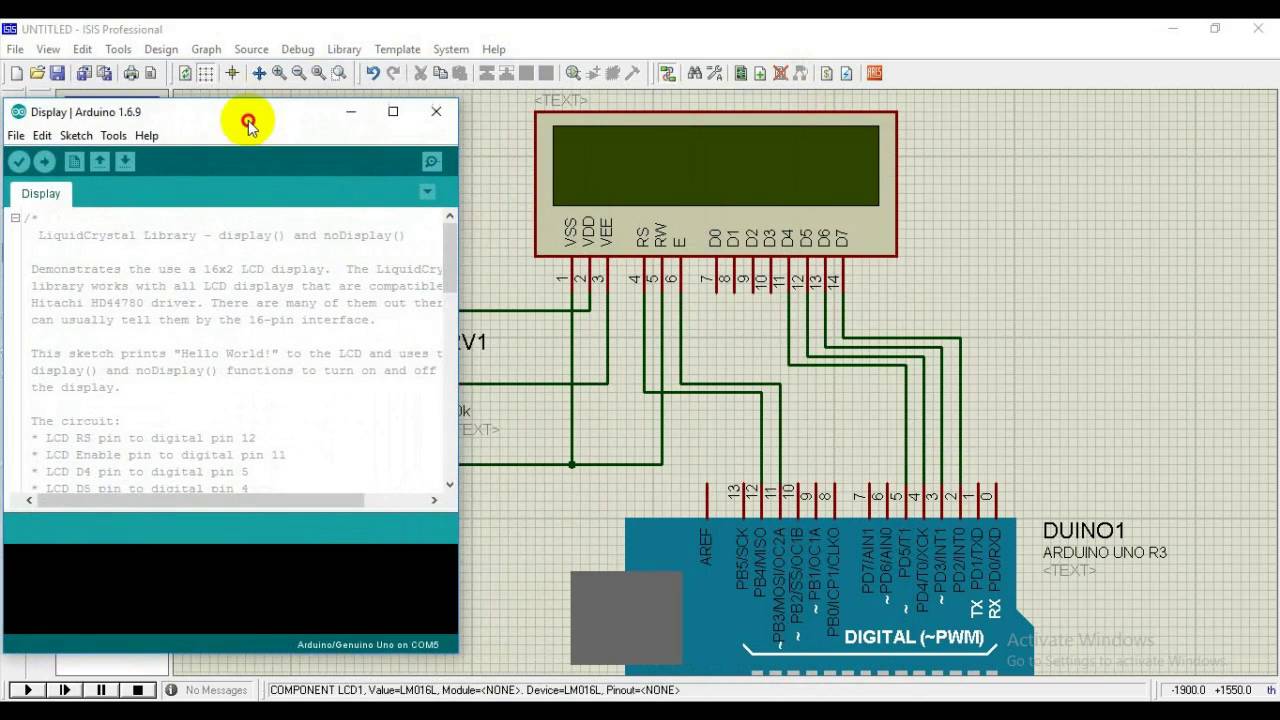Click the Center at Cursor pan icon
1280x720 pixels.
click(x=259, y=73)
